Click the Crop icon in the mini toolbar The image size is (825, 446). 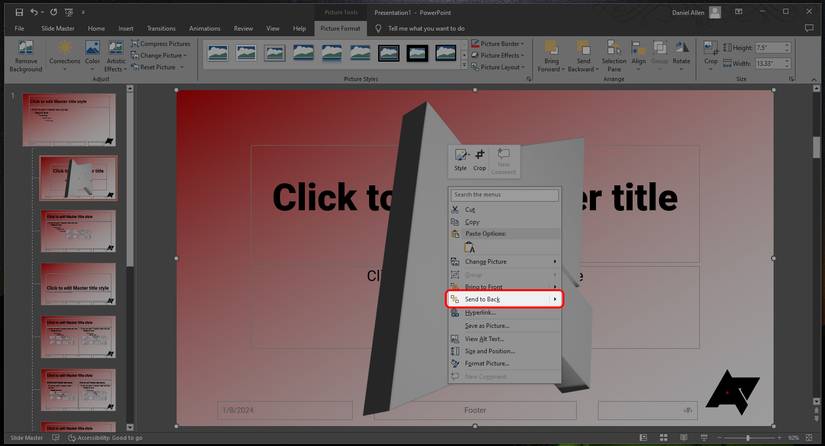point(480,159)
